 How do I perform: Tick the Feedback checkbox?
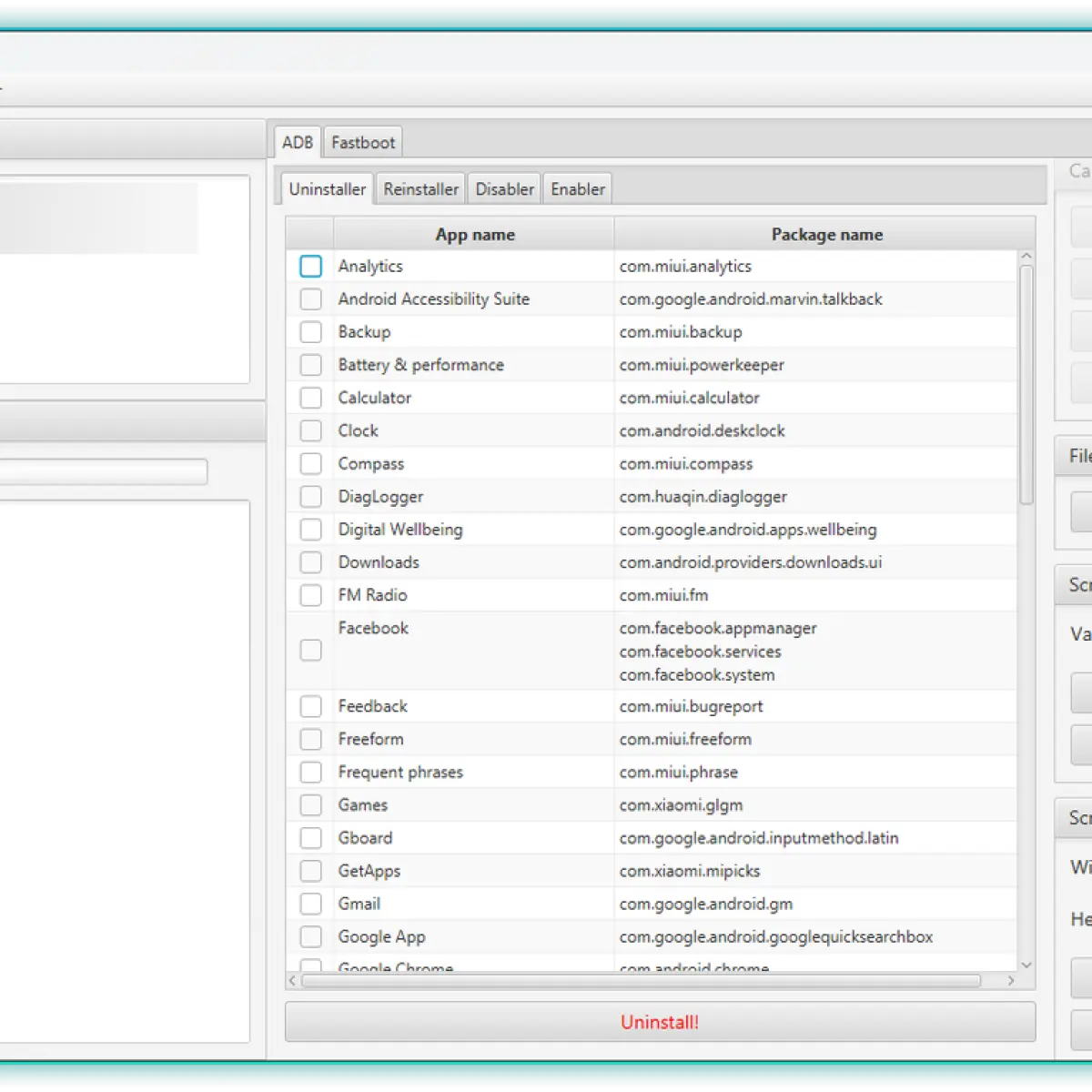(x=310, y=706)
